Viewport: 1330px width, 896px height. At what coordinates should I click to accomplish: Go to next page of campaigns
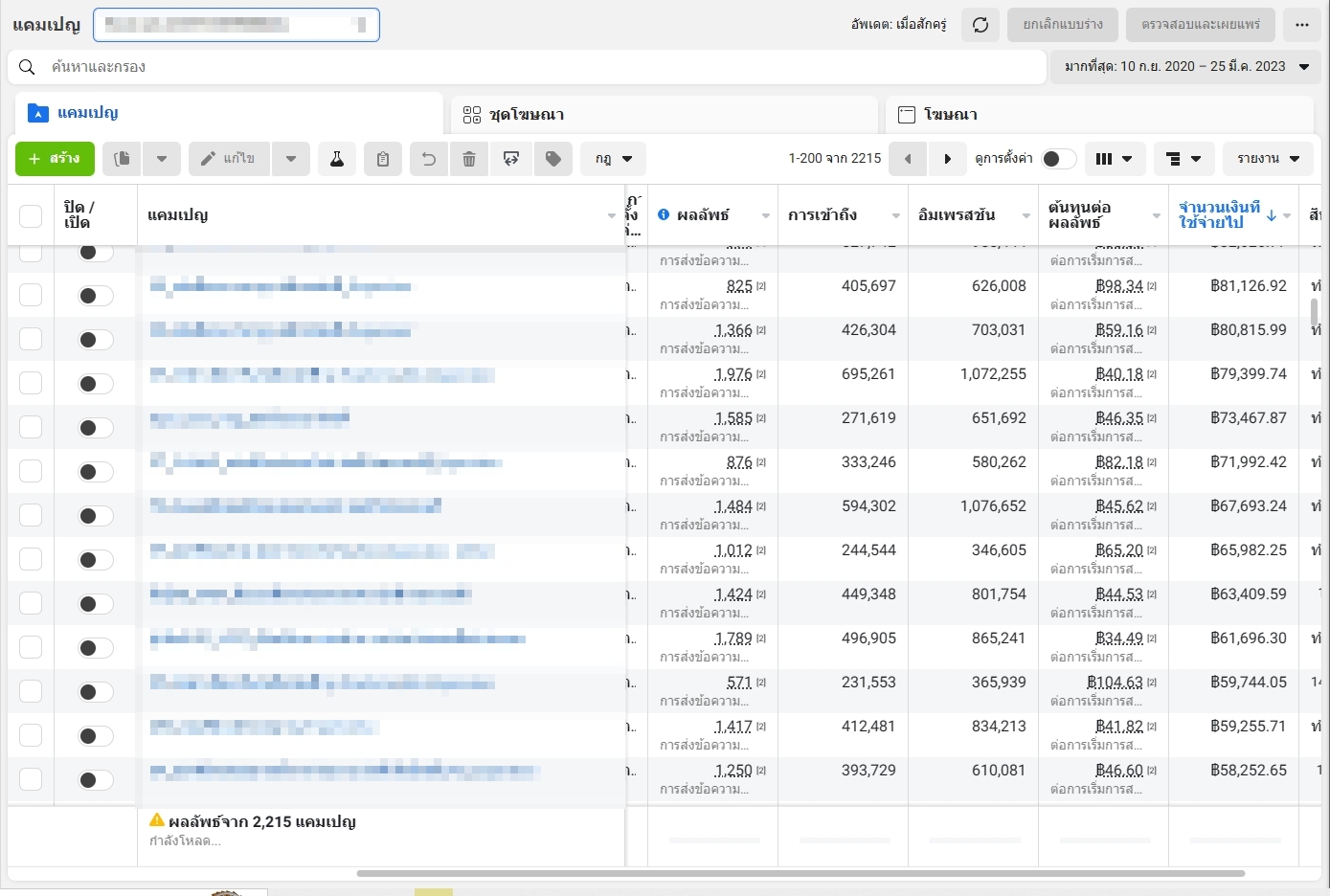click(947, 159)
